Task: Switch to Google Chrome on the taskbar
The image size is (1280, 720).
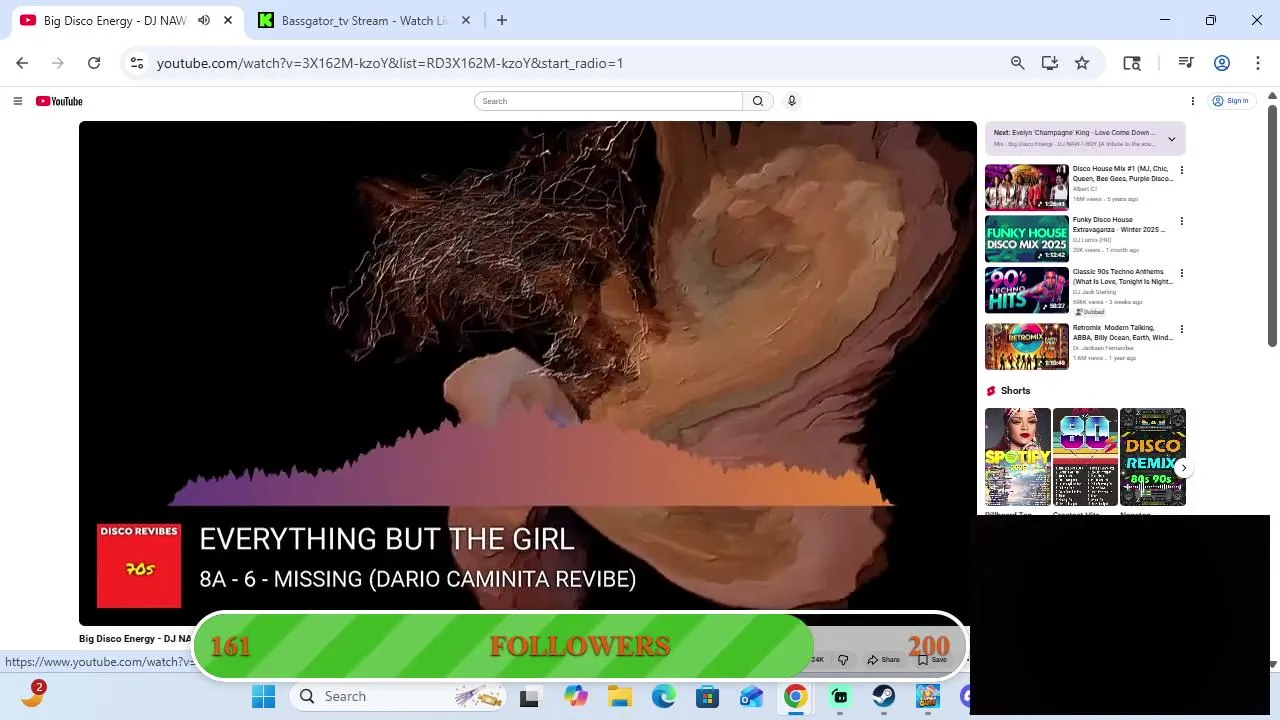Action: [x=796, y=697]
